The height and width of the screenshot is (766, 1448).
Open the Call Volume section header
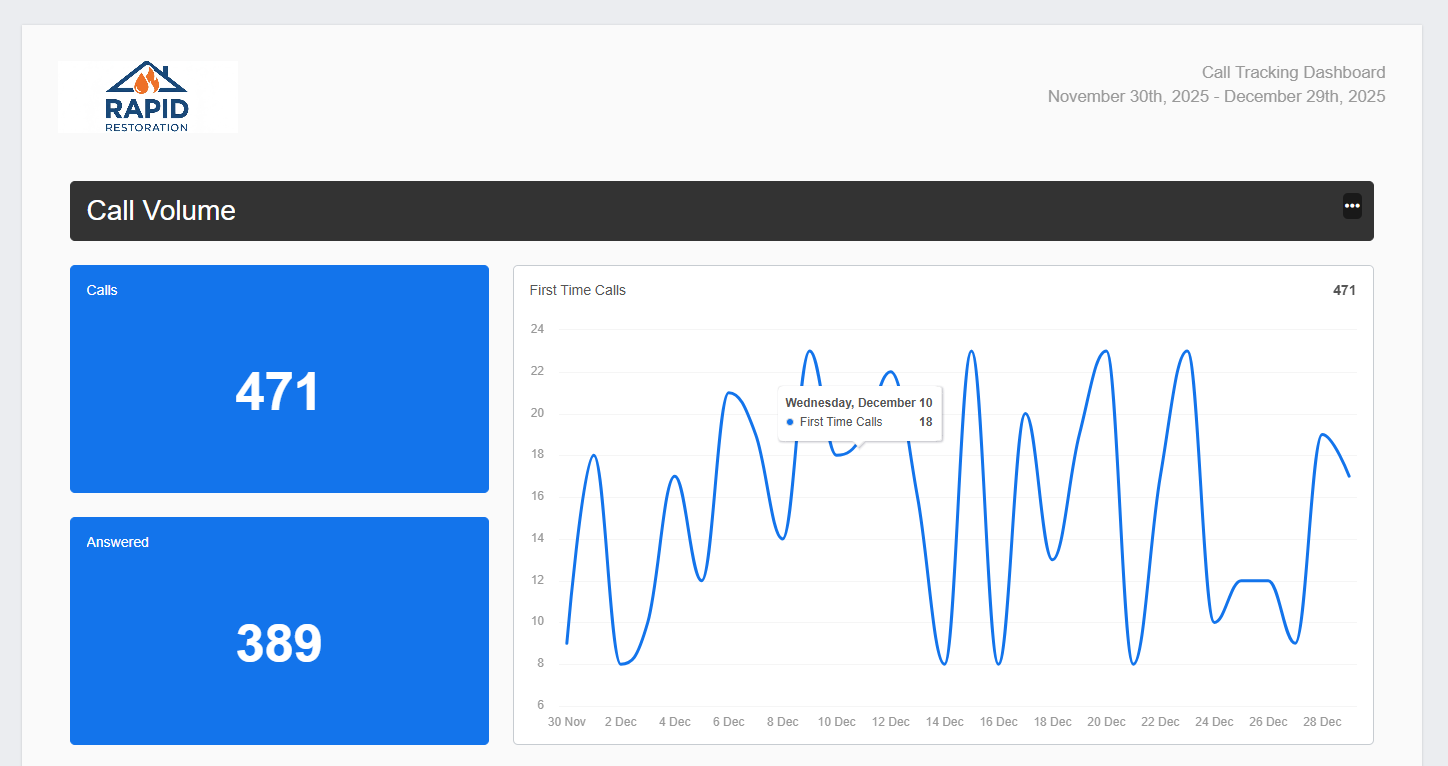tap(161, 211)
